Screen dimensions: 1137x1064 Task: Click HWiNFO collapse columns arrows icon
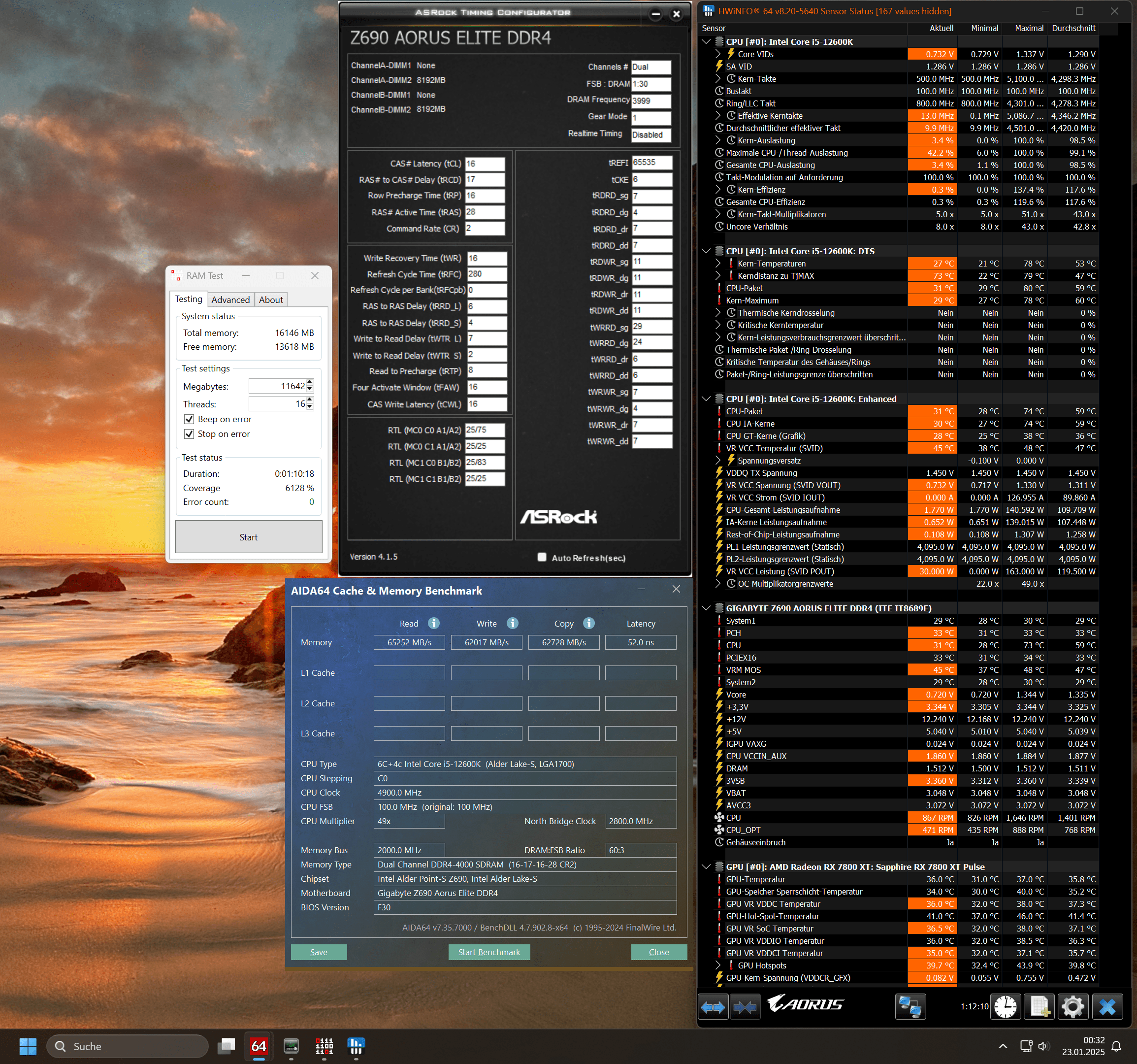tap(745, 1007)
